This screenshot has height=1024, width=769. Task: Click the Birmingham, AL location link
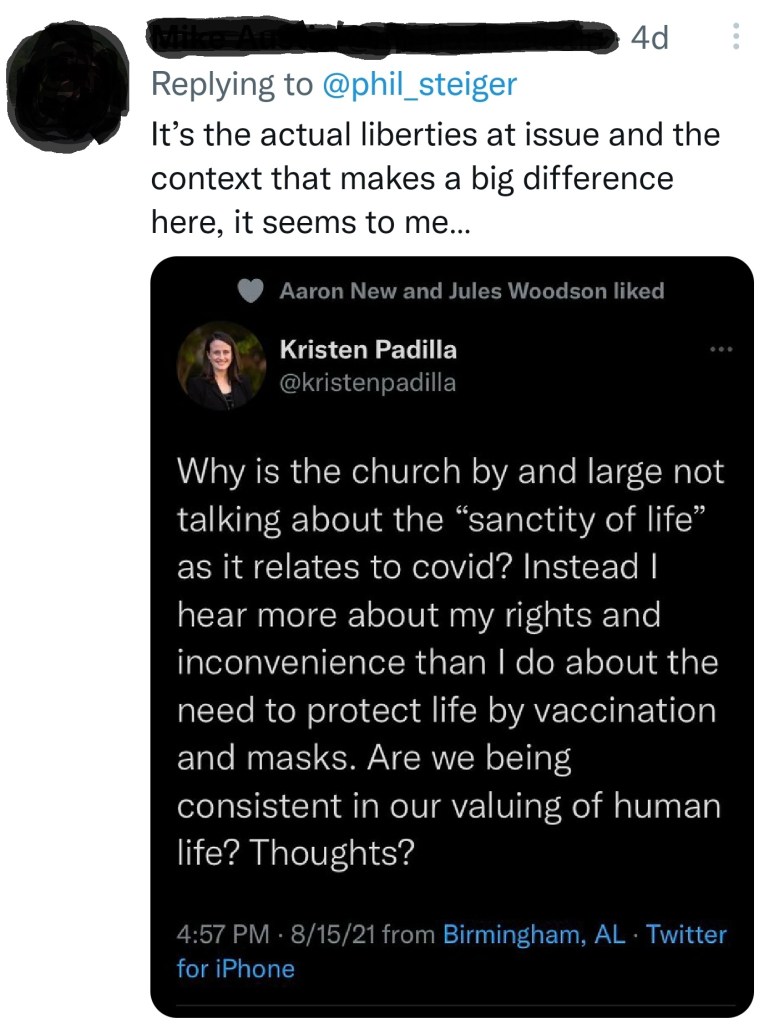click(x=534, y=934)
